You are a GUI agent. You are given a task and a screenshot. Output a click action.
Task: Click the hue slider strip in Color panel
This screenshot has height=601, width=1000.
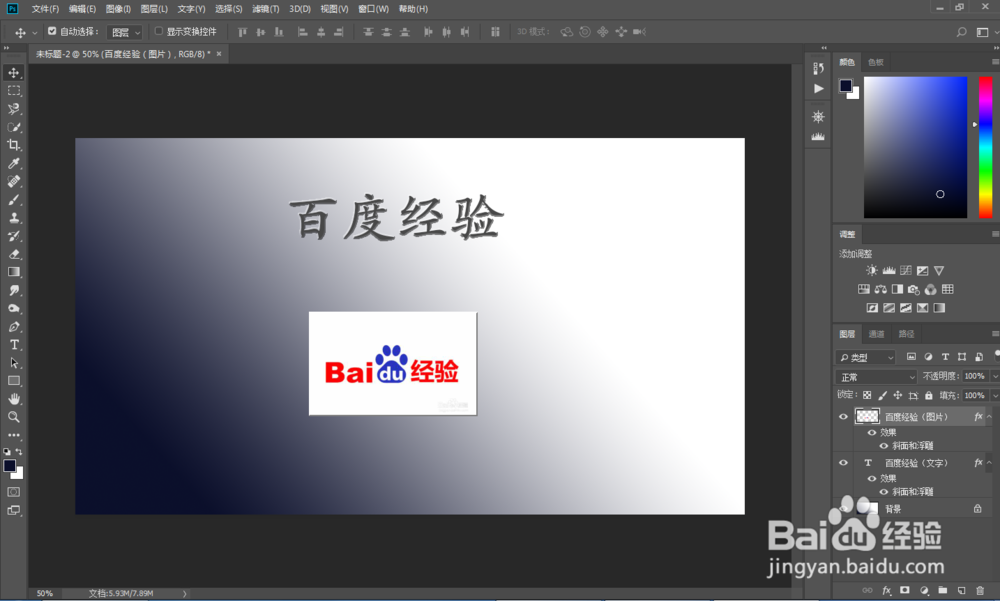pos(985,147)
